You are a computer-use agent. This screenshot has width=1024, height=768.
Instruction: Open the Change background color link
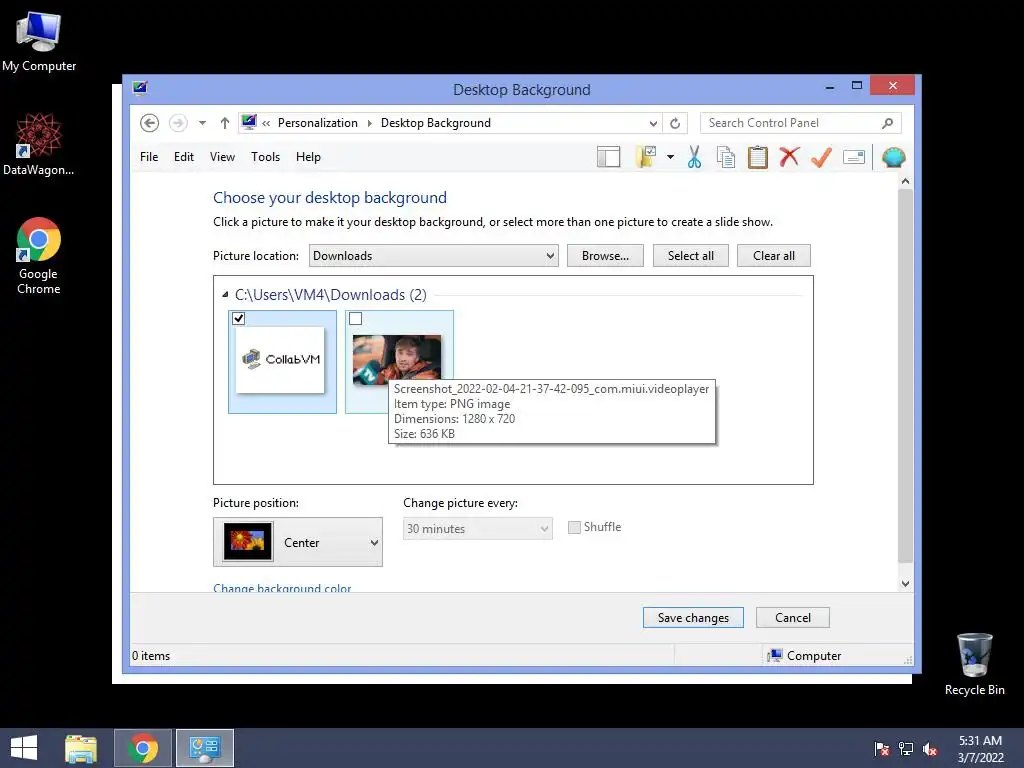282,587
